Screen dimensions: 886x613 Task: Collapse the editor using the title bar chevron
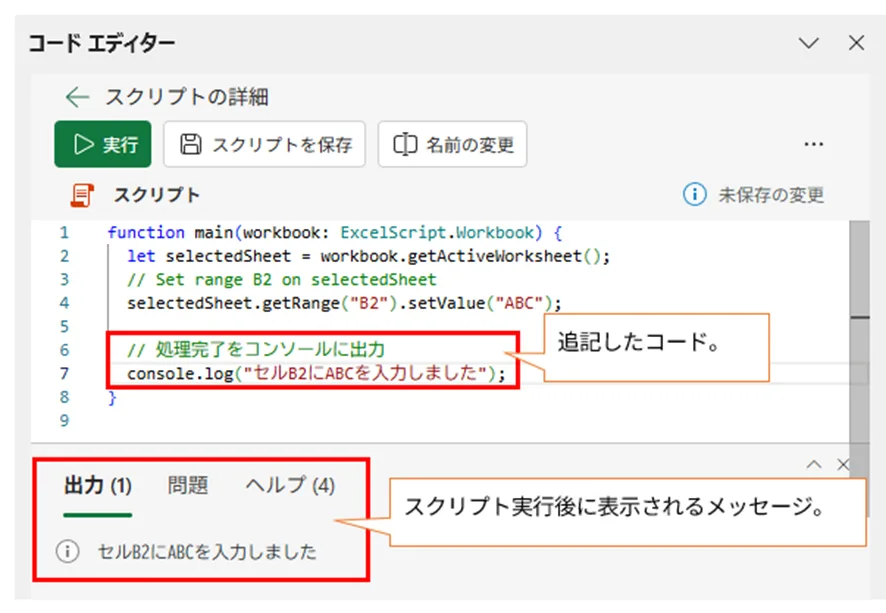(x=807, y=43)
